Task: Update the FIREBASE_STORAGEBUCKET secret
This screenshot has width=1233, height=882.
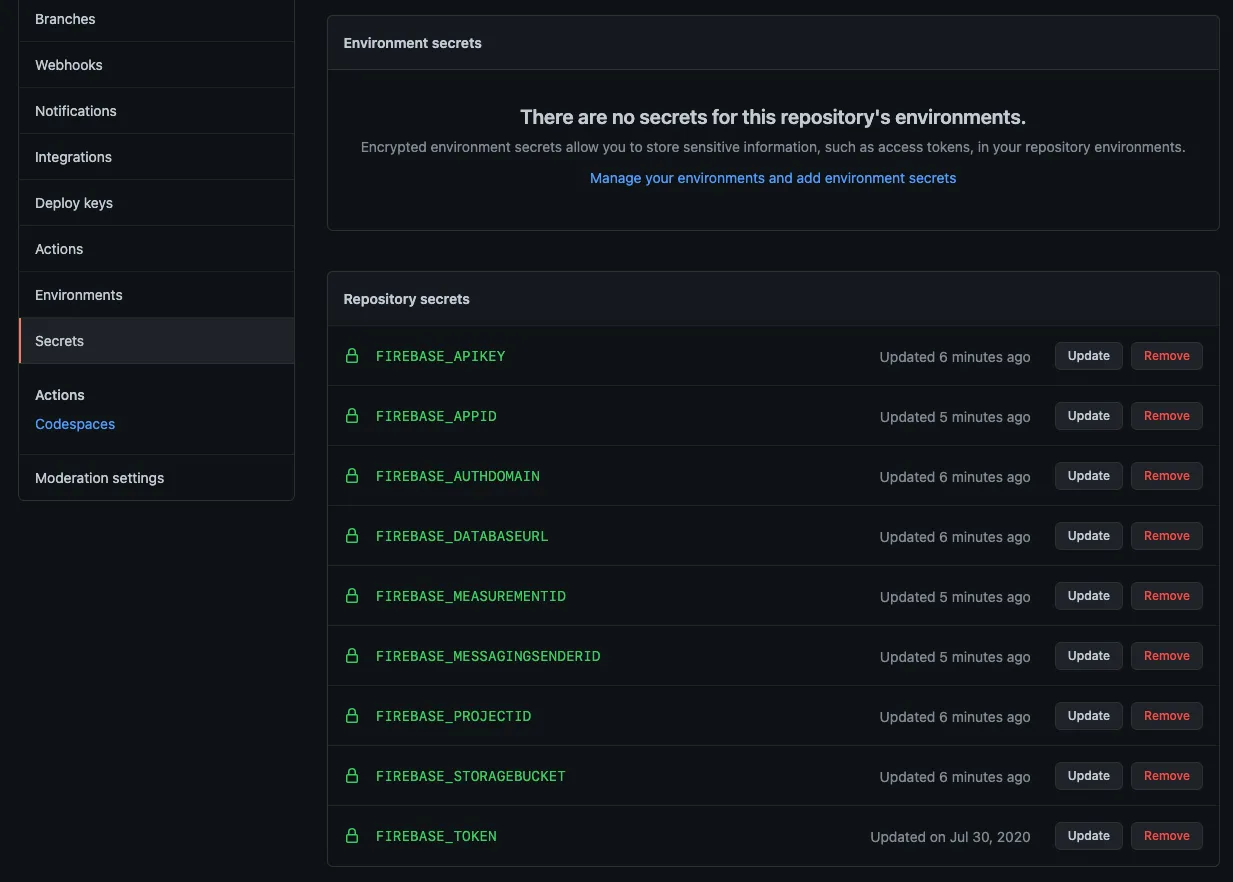Action: [x=1088, y=776]
